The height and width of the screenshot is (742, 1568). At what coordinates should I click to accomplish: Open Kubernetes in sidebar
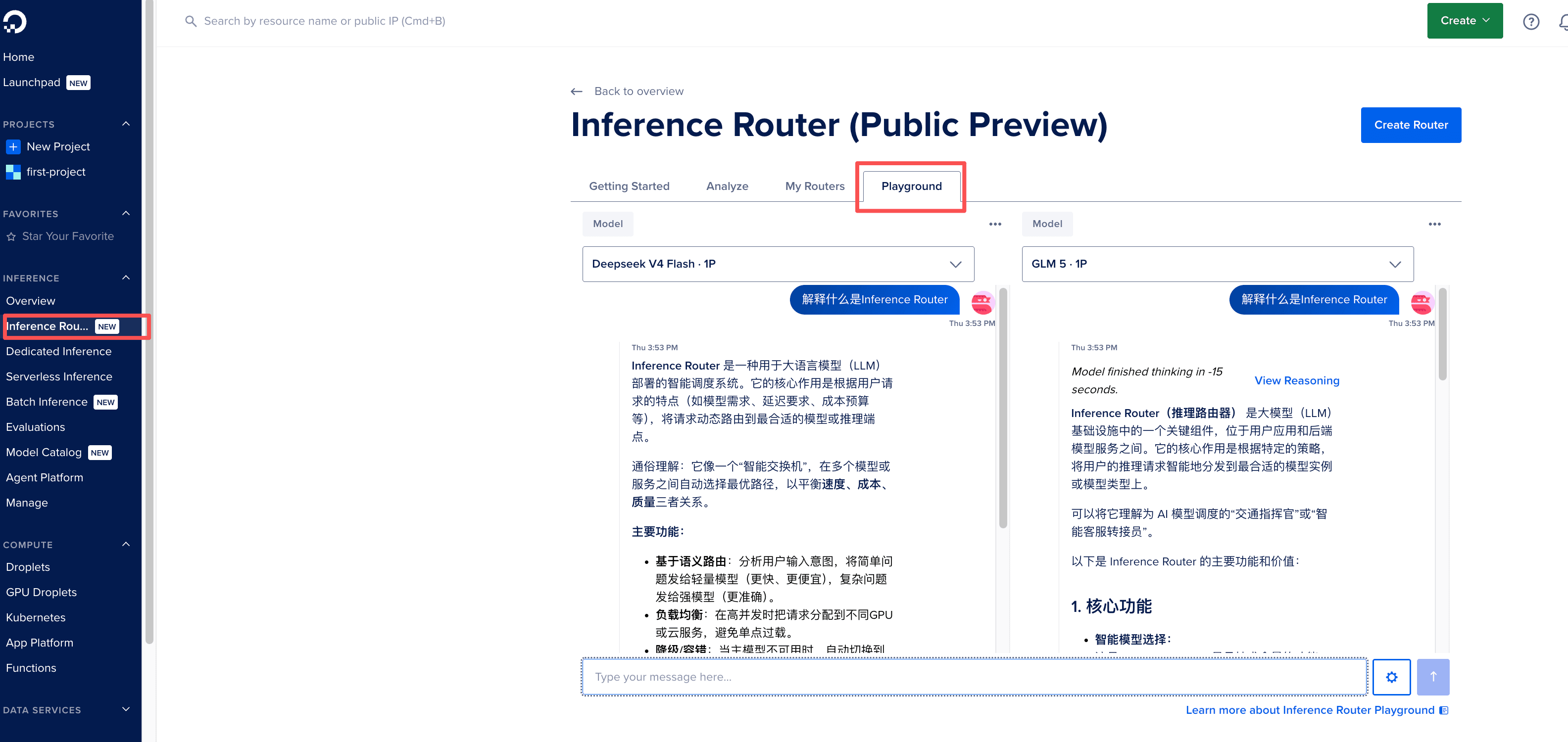(x=35, y=618)
